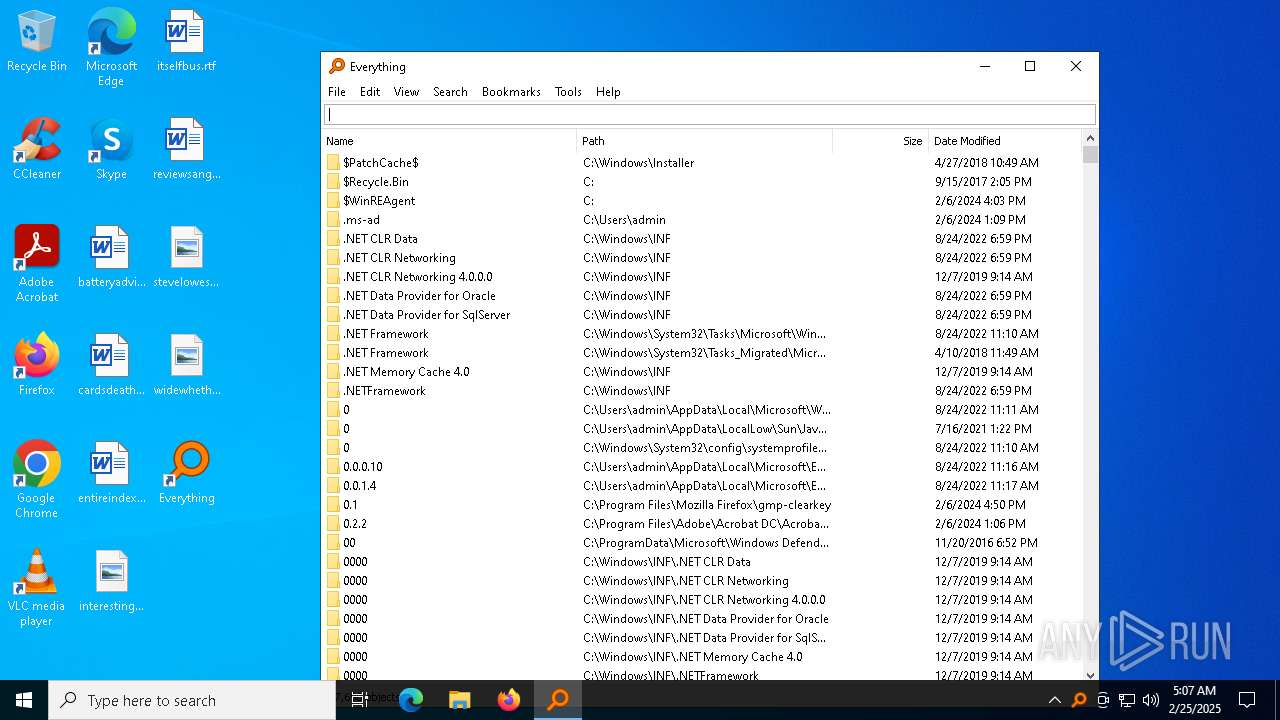Open File Explorer from the taskbar
1280x720 pixels.
(459, 700)
